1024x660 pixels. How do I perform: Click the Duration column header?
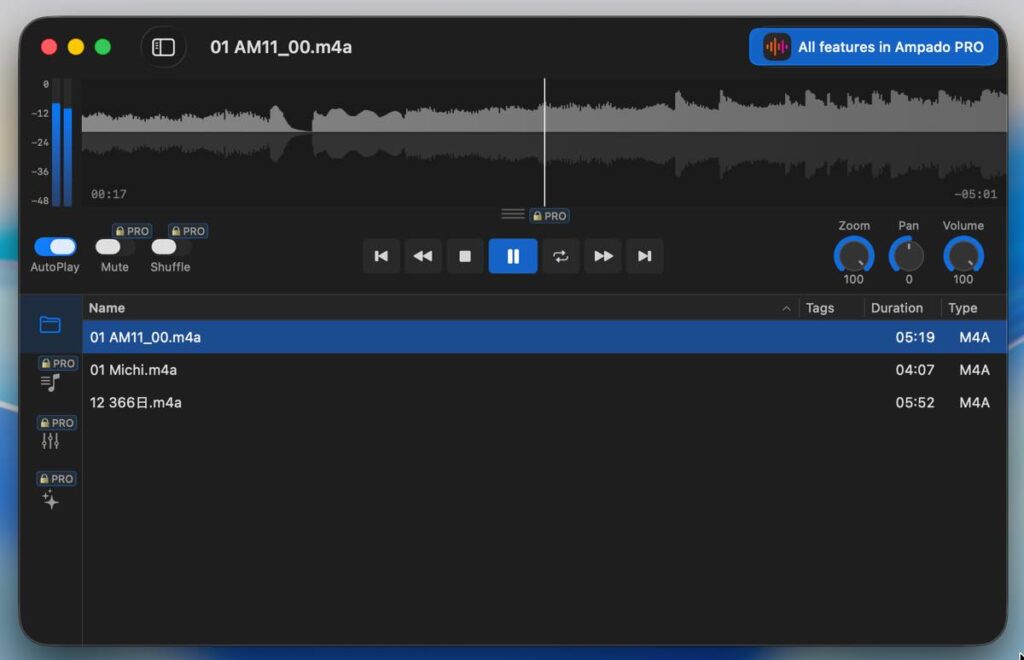(896, 308)
